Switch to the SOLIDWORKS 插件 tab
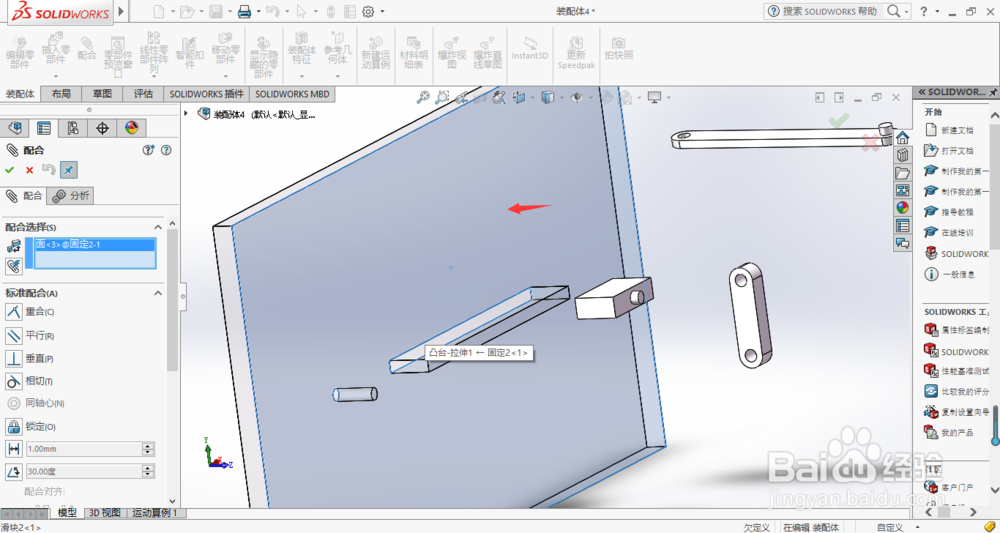 [x=207, y=94]
